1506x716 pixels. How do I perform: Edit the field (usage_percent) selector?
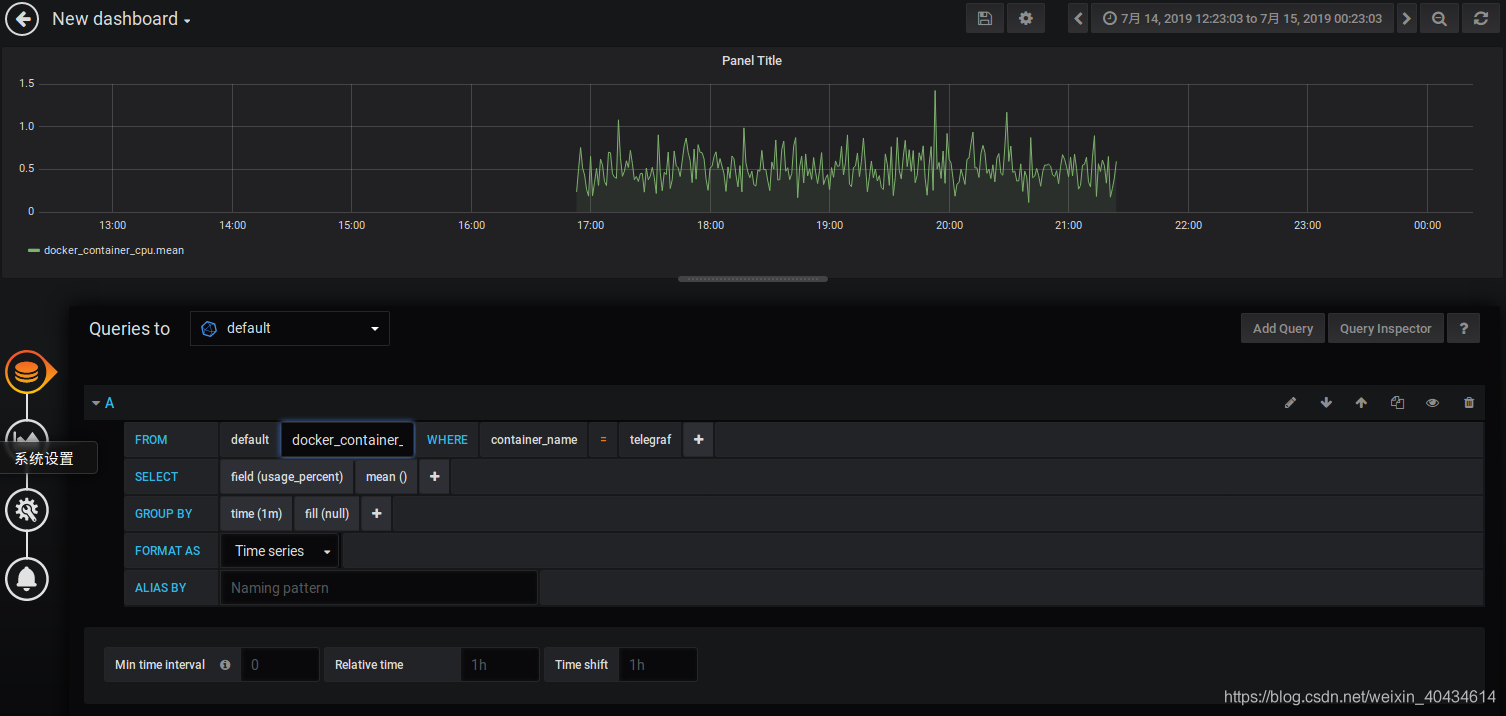(x=287, y=477)
